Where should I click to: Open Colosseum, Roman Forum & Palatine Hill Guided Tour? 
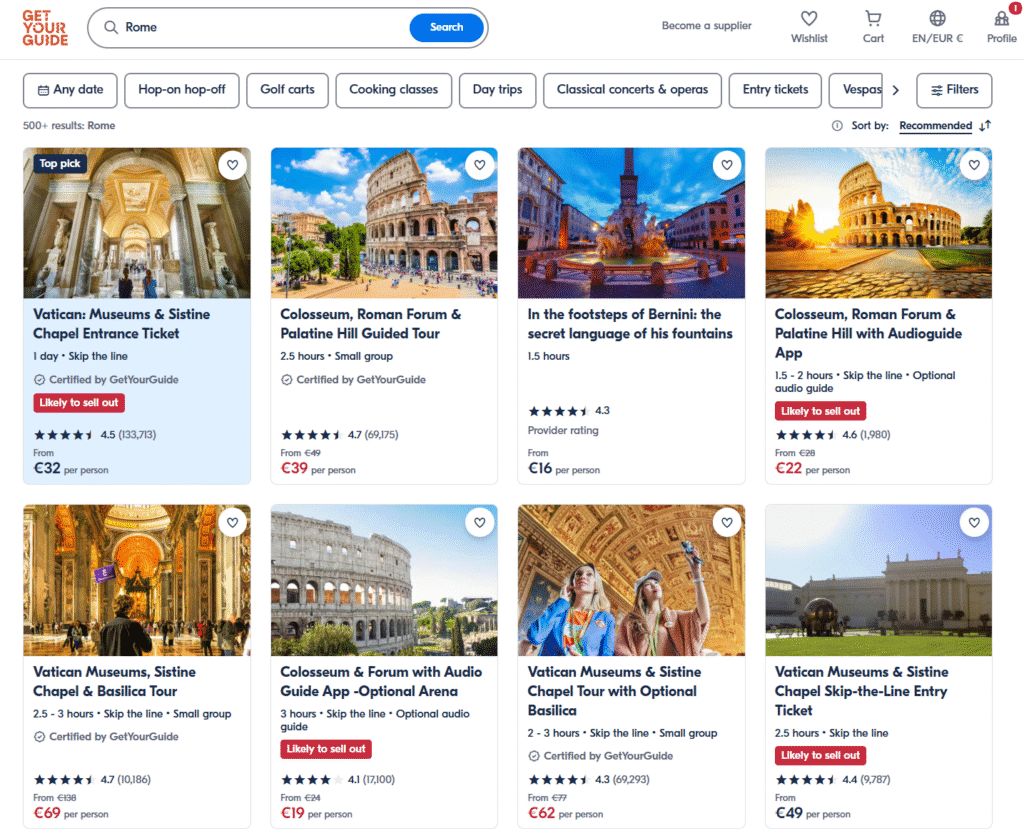coord(370,324)
